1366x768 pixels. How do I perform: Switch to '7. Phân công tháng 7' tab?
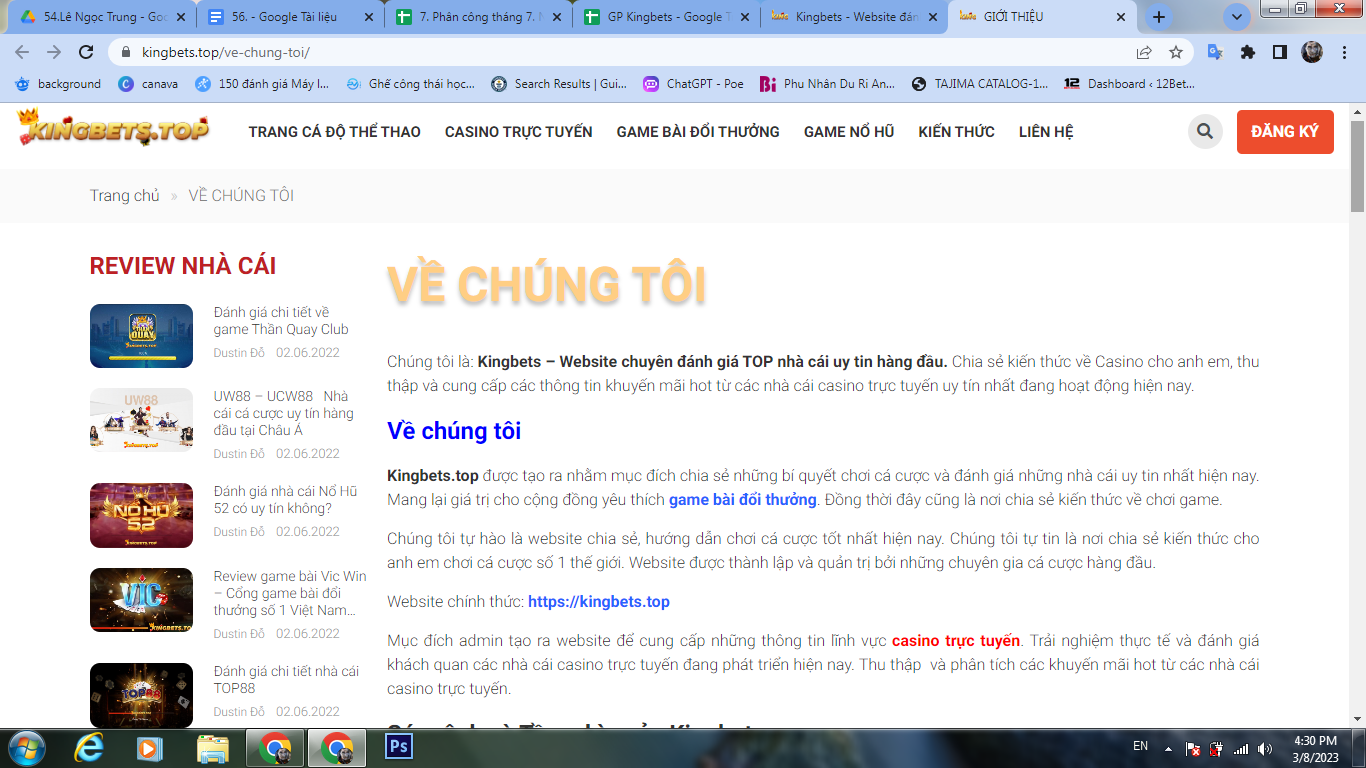tap(477, 17)
